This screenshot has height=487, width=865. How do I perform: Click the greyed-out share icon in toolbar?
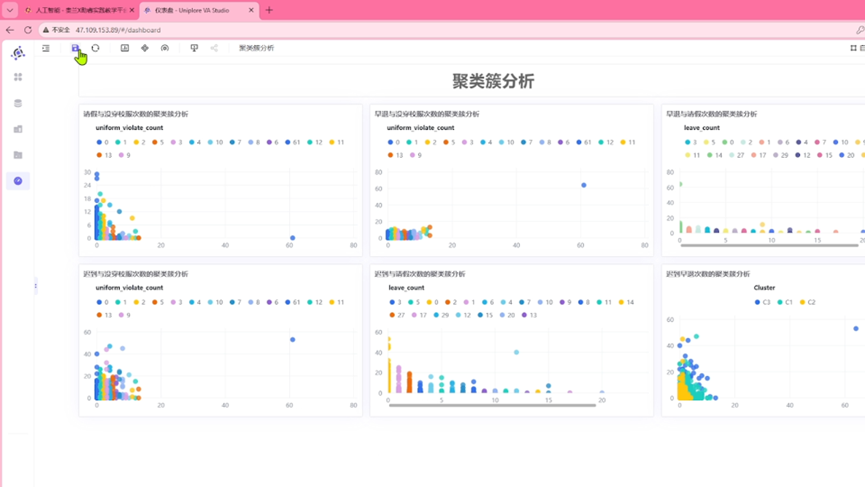(214, 48)
